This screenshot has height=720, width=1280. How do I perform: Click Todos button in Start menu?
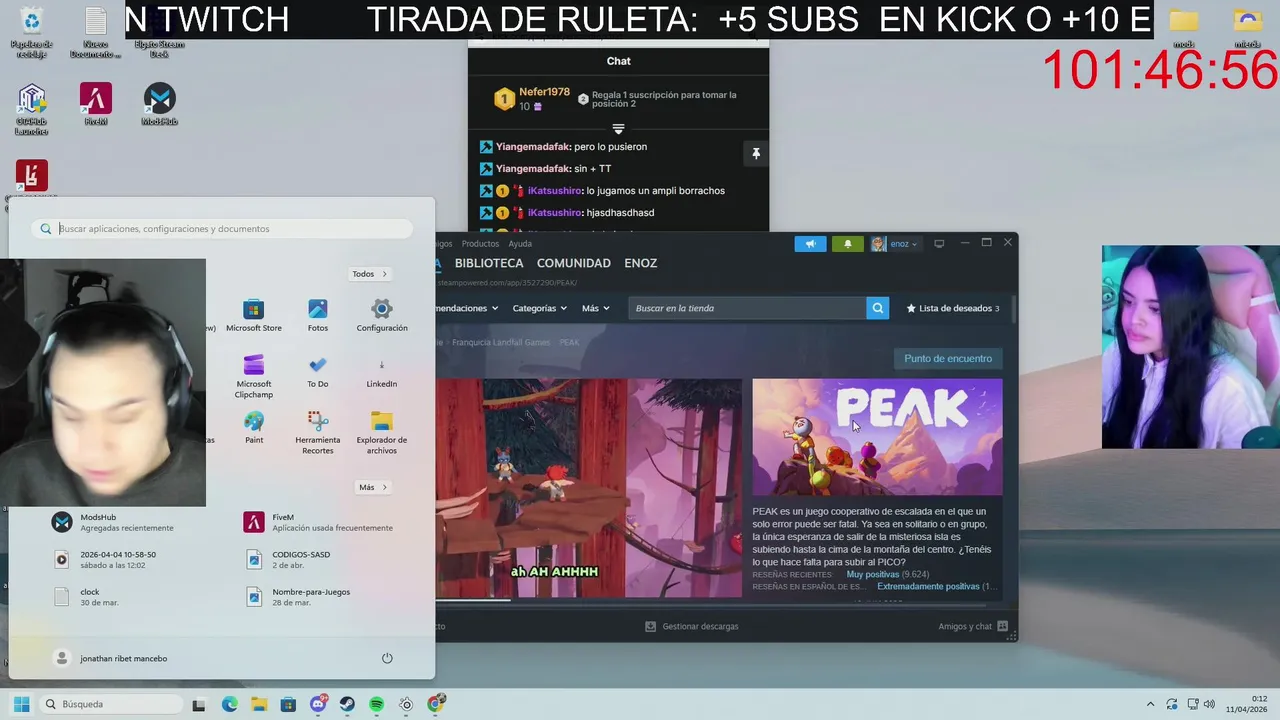click(369, 274)
